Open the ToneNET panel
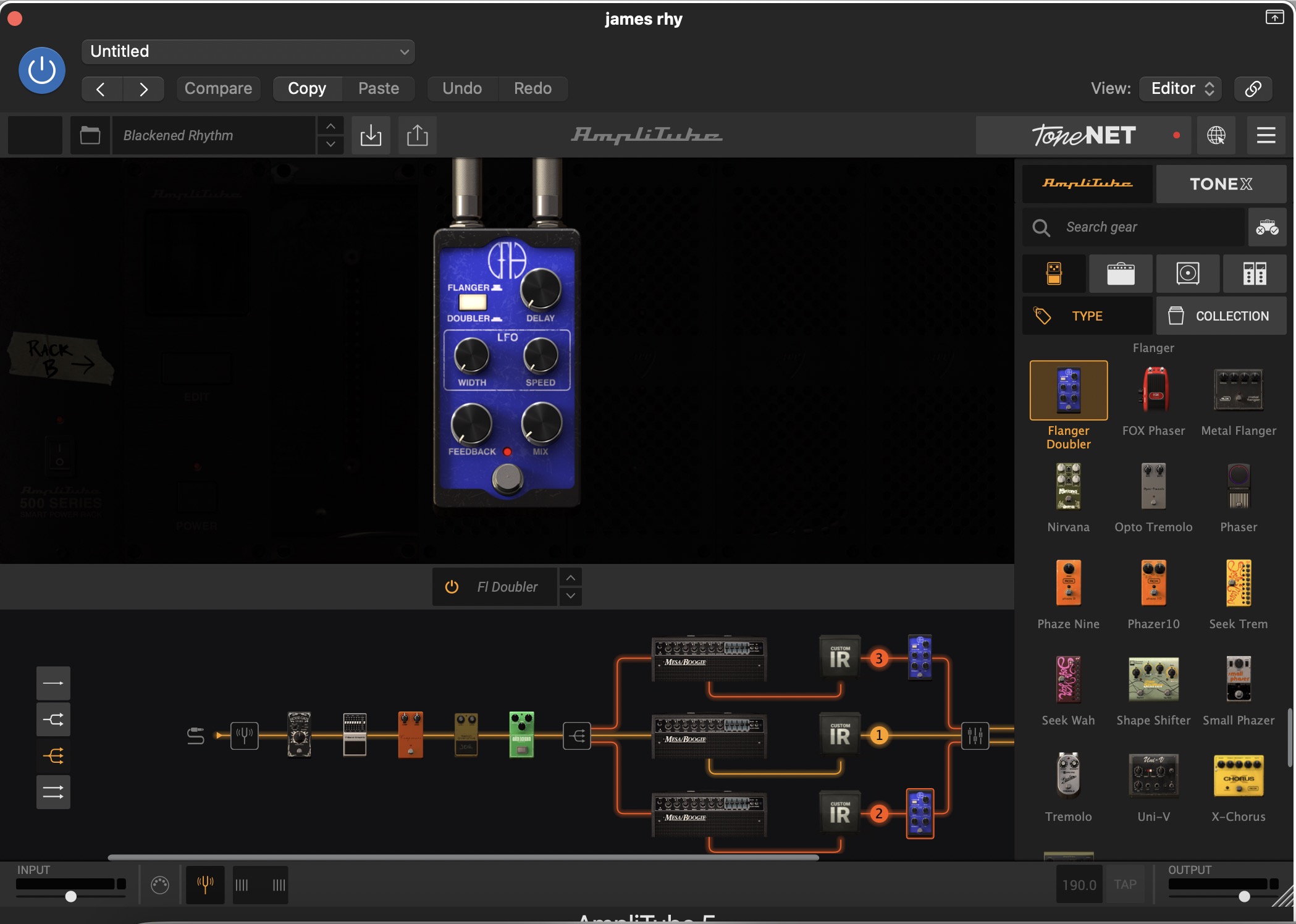This screenshot has height=924, width=1296. tap(1084, 135)
